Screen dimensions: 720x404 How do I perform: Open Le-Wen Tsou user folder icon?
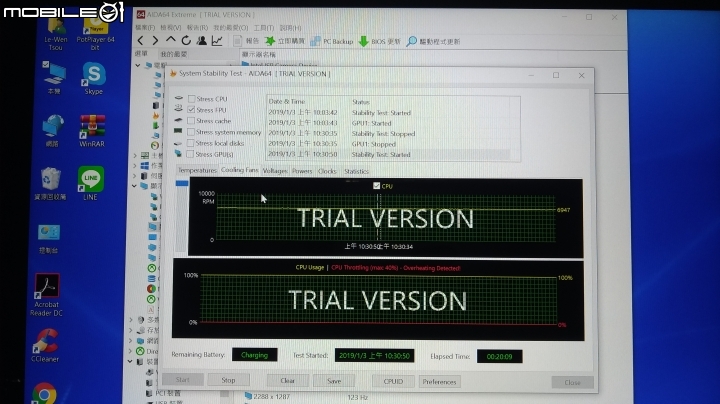point(56,33)
